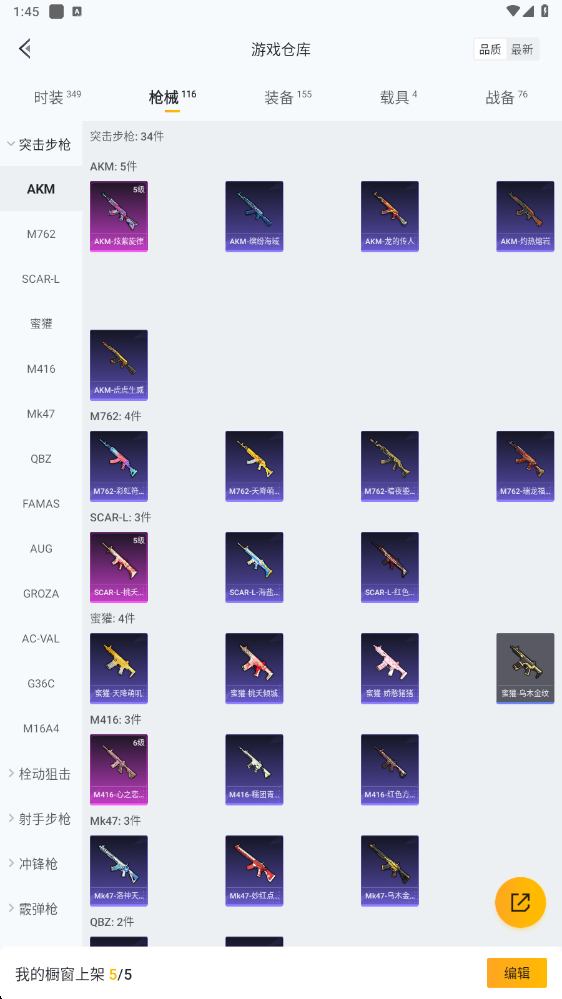562x999 pixels.
Task: Open the AKM-缤纷海域 weapon skin
Action: click(x=254, y=216)
